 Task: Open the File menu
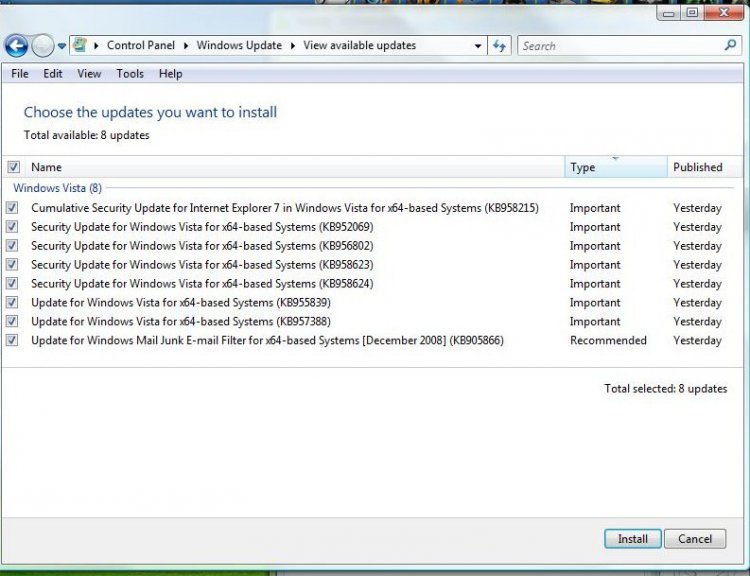[x=20, y=74]
